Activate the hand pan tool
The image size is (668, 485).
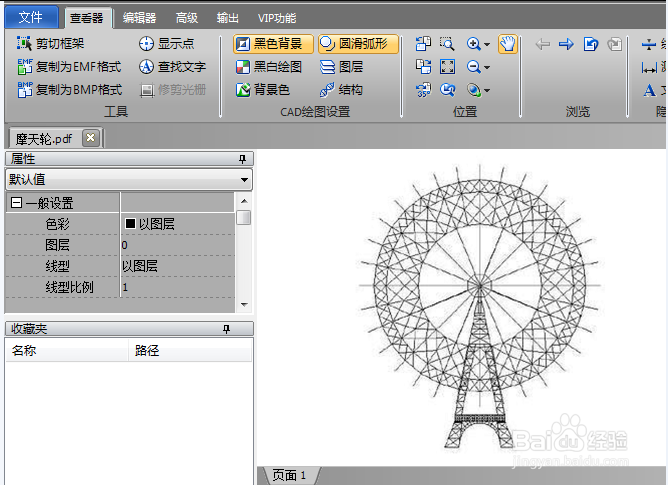point(507,43)
